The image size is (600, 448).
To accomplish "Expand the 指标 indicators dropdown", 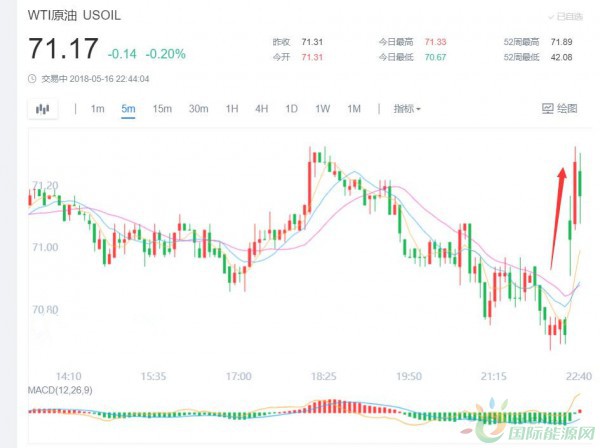I will coord(406,108).
